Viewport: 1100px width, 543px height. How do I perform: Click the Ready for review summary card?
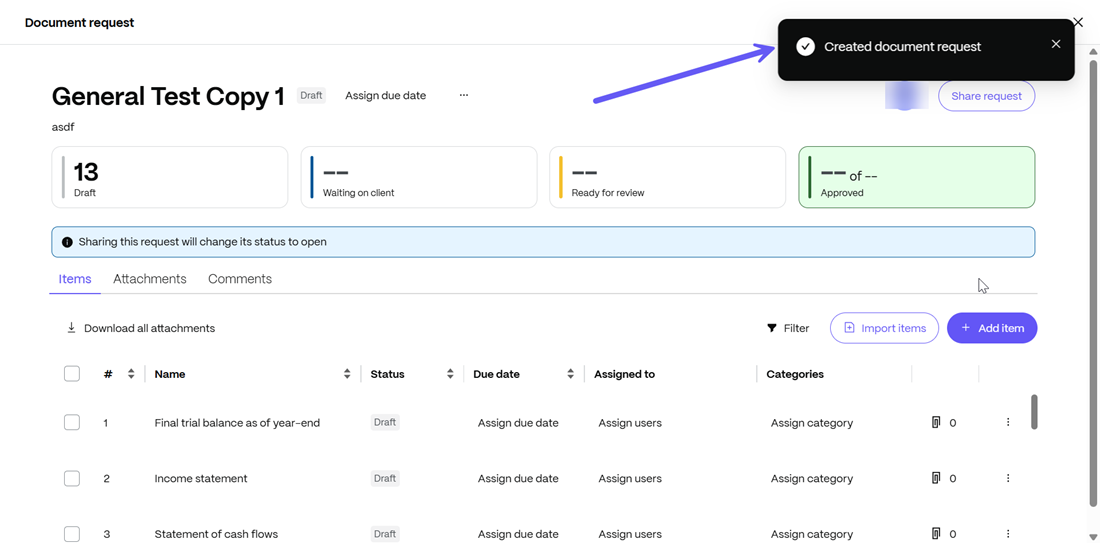tap(667, 177)
